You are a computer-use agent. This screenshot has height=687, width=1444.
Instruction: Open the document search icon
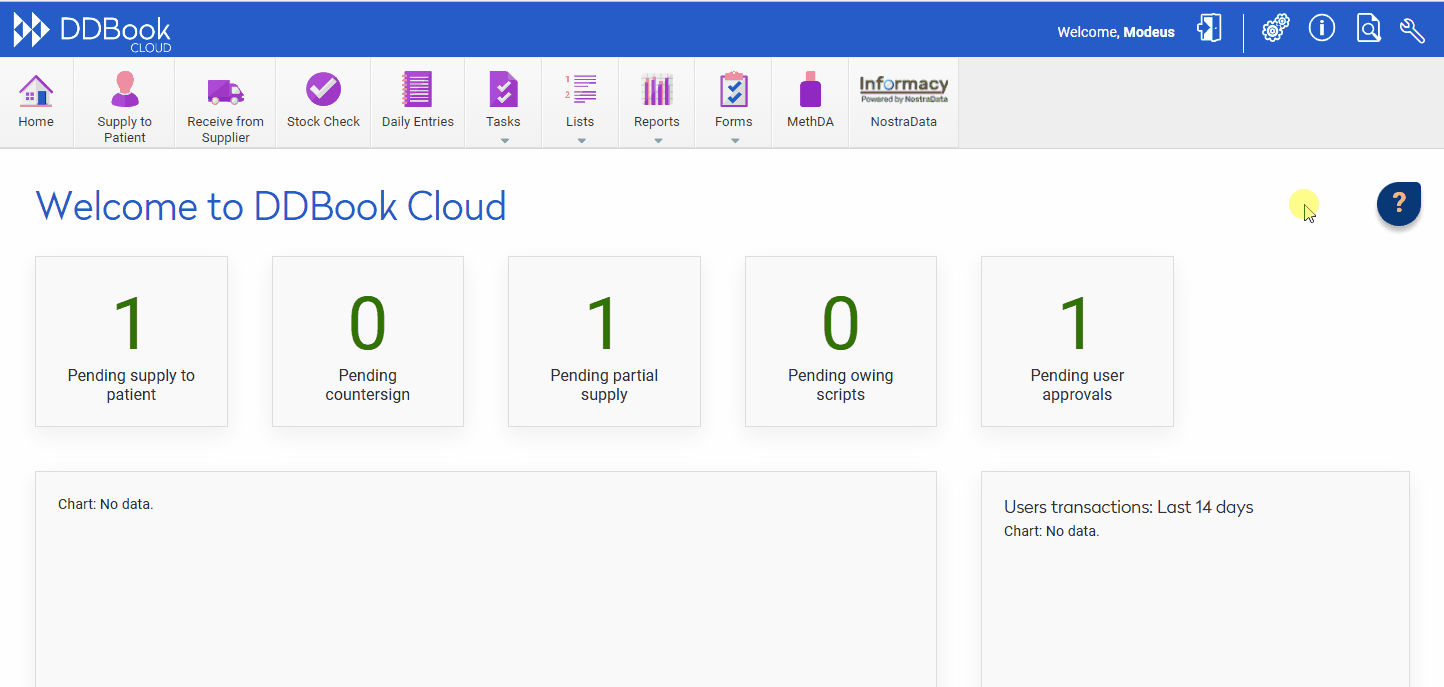coord(1367,28)
